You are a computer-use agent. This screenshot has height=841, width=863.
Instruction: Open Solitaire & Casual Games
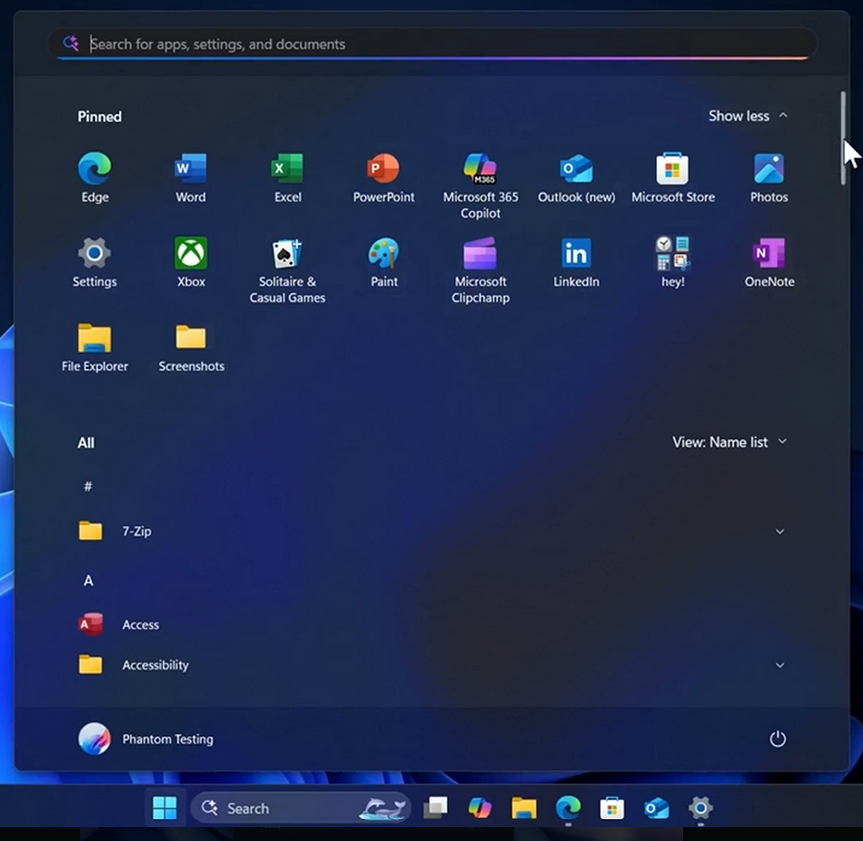click(287, 270)
